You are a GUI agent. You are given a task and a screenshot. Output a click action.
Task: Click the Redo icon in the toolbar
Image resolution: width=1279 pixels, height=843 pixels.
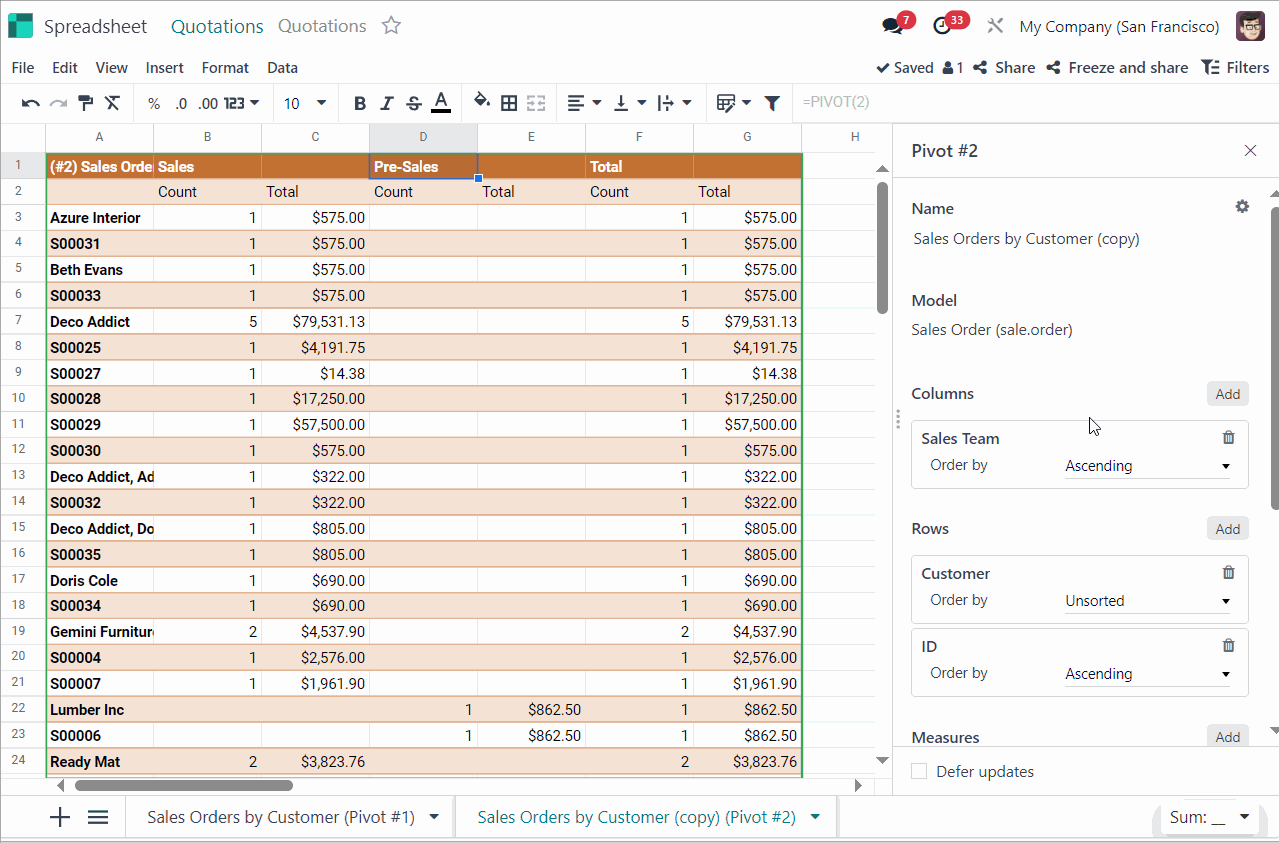point(58,103)
